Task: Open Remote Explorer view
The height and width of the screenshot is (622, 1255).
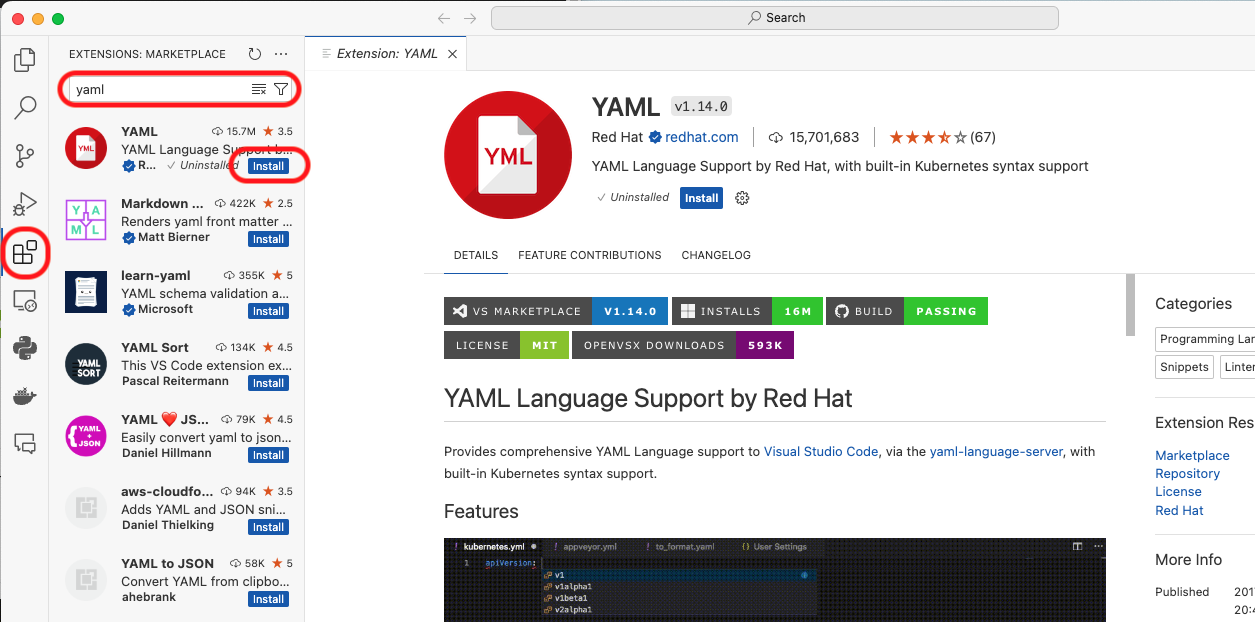Action: 25,300
